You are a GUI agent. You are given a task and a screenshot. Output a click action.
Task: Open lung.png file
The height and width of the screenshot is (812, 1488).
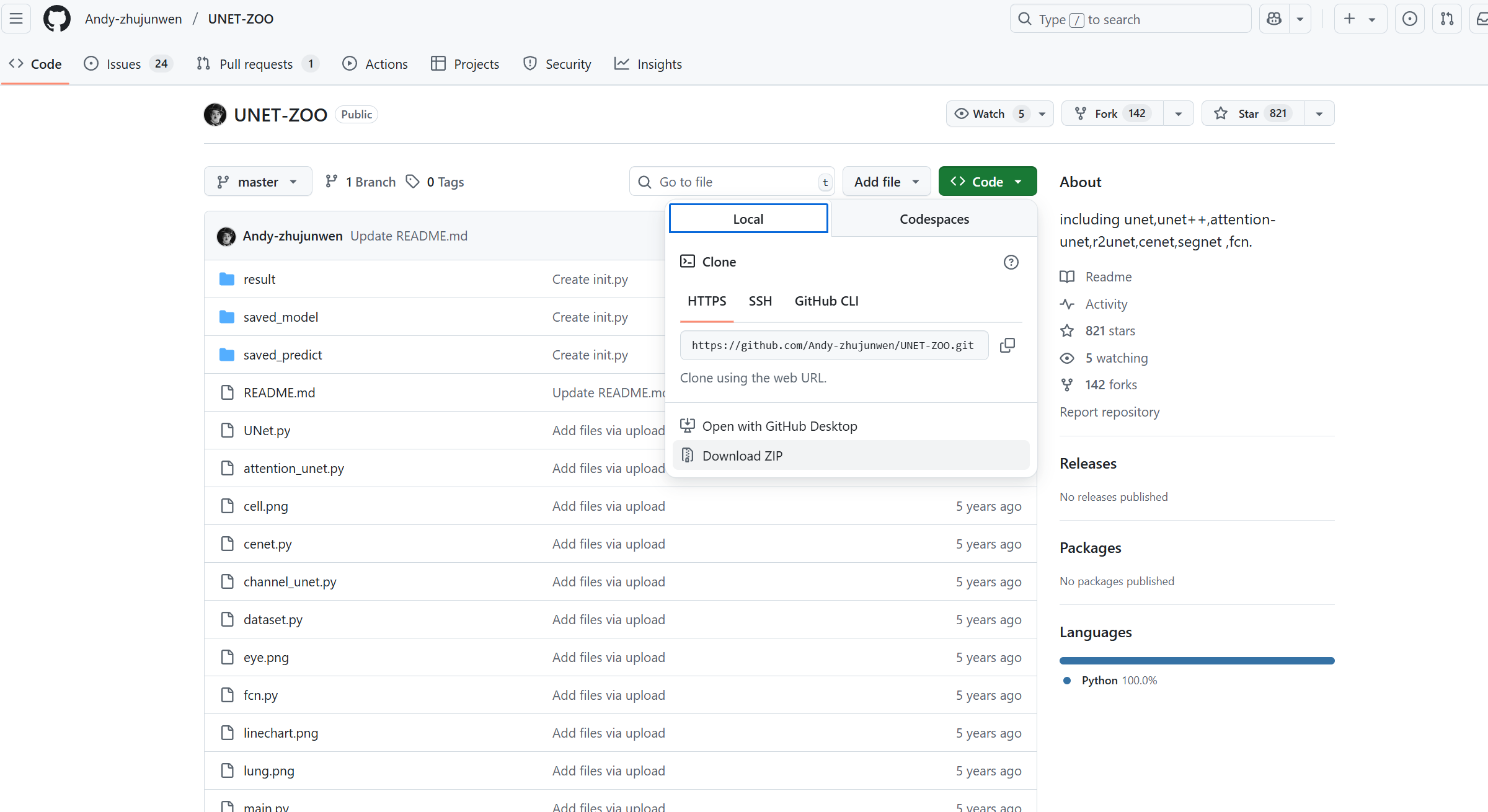tap(269, 771)
